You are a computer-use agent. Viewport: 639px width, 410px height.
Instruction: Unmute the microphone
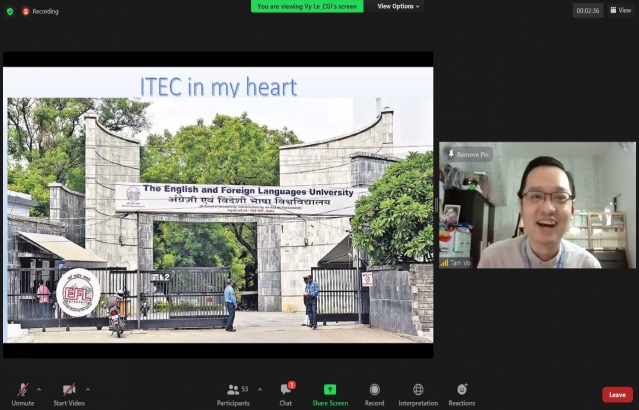tap(23, 395)
